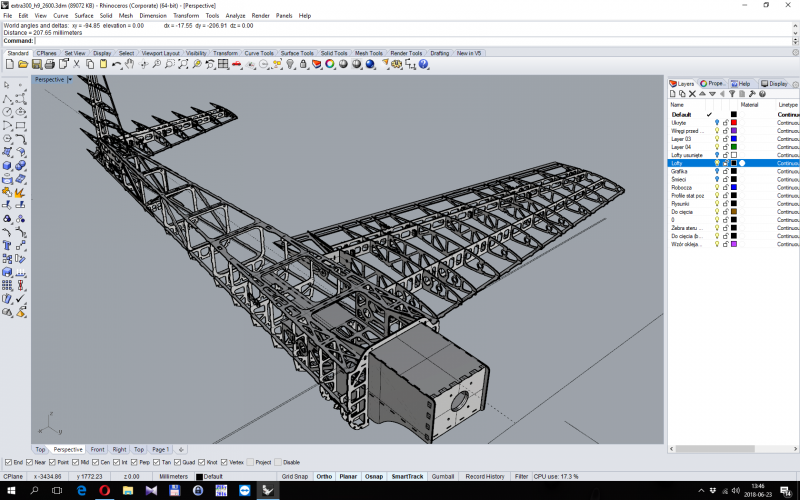This screenshot has height=500, width=800.
Task: Click the Print icon in toolbar
Action: click(x=50, y=64)
